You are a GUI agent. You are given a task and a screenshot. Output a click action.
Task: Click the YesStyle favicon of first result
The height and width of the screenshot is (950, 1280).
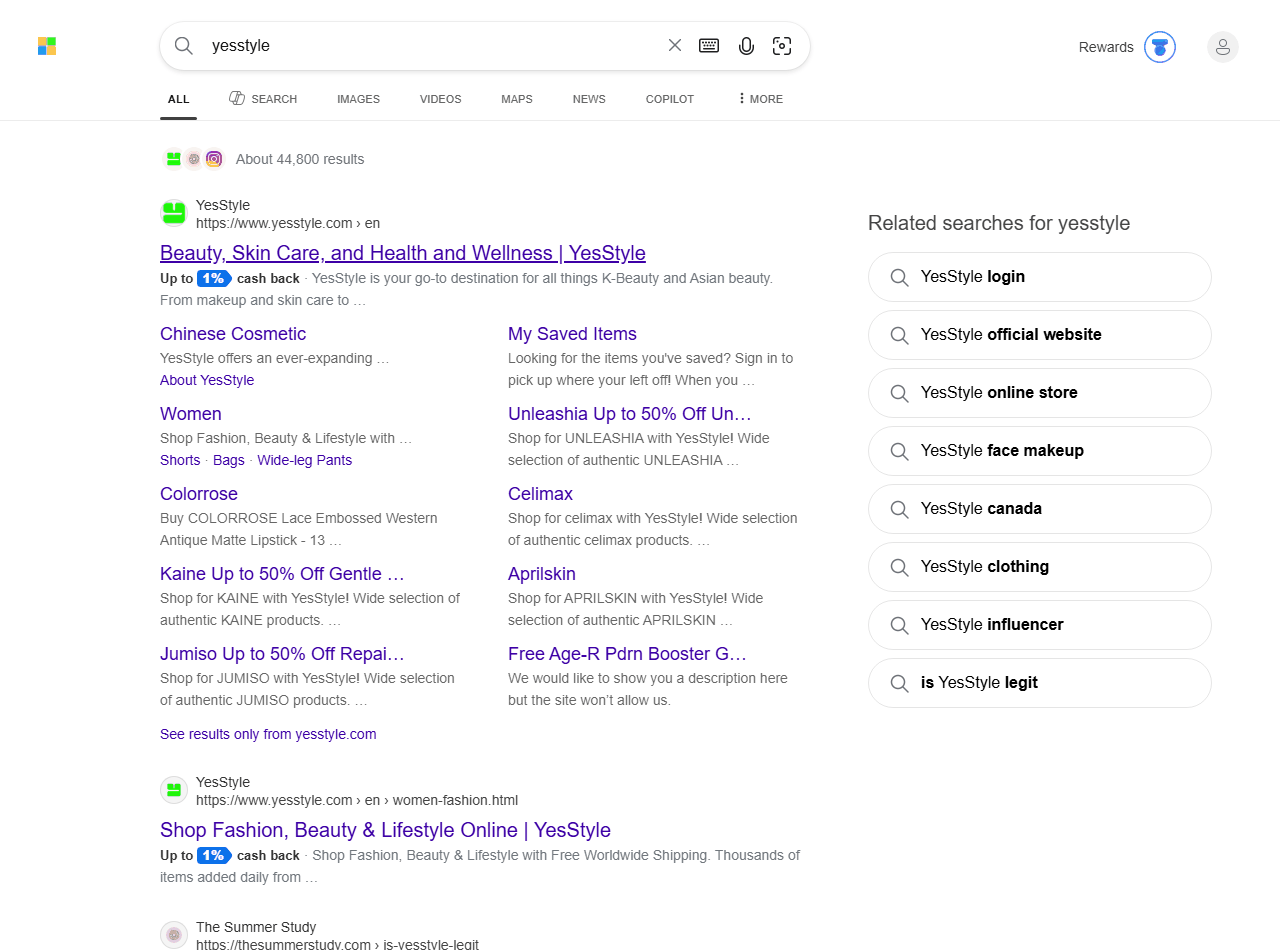click(x=174, y=213)
